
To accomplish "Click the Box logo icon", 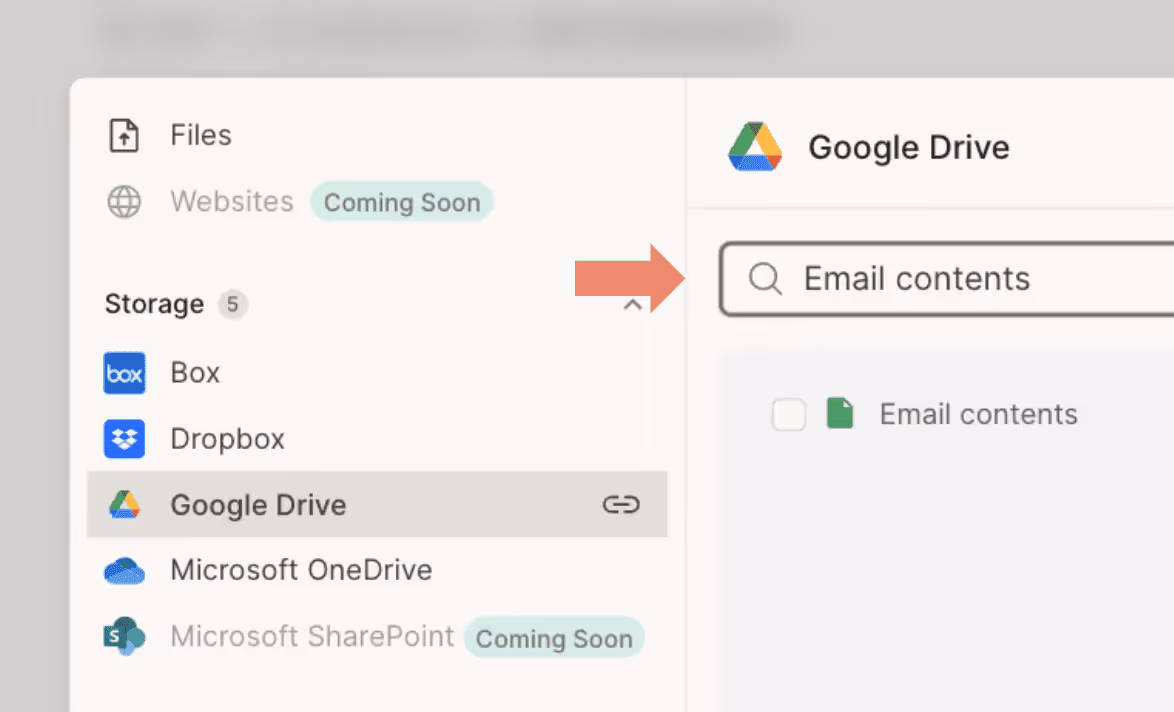I will click(124, 373).
